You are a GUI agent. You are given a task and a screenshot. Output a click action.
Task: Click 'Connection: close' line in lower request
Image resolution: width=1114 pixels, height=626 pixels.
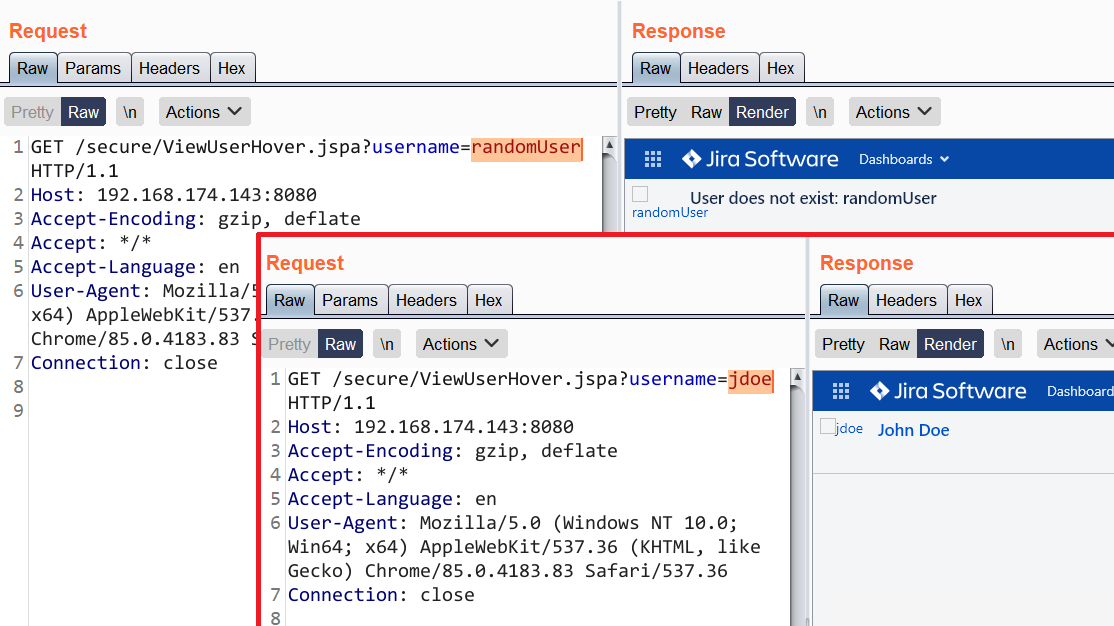381,595
